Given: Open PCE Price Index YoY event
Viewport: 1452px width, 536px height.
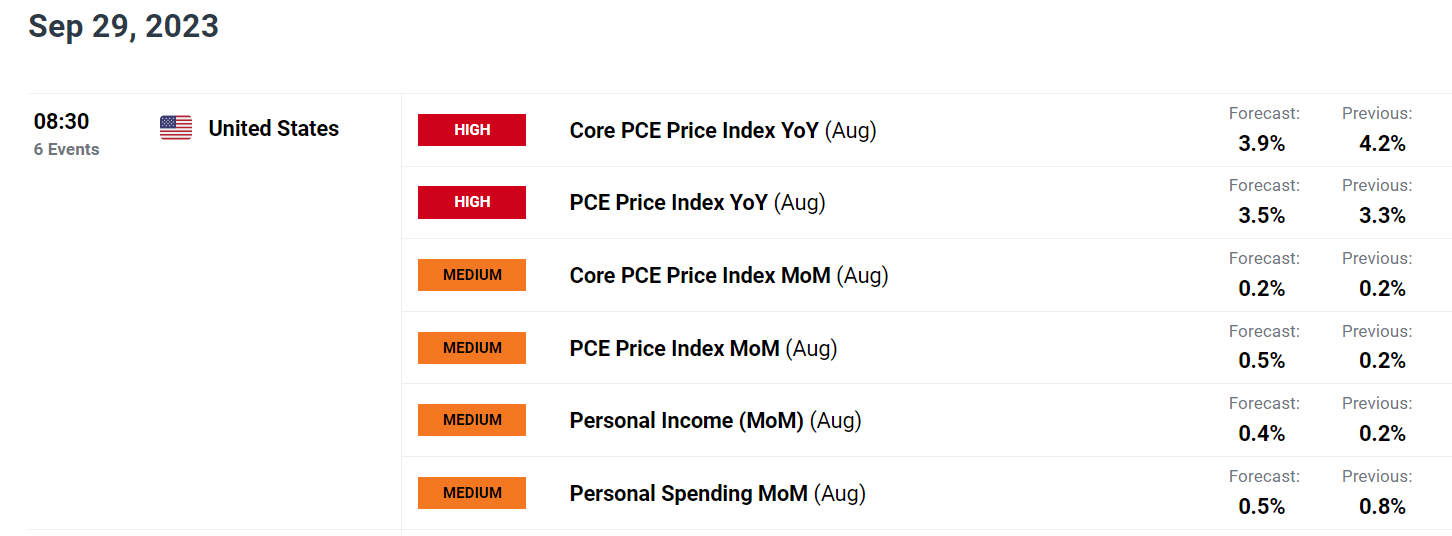Looking at the screenshot, I should tap(698, 203).
